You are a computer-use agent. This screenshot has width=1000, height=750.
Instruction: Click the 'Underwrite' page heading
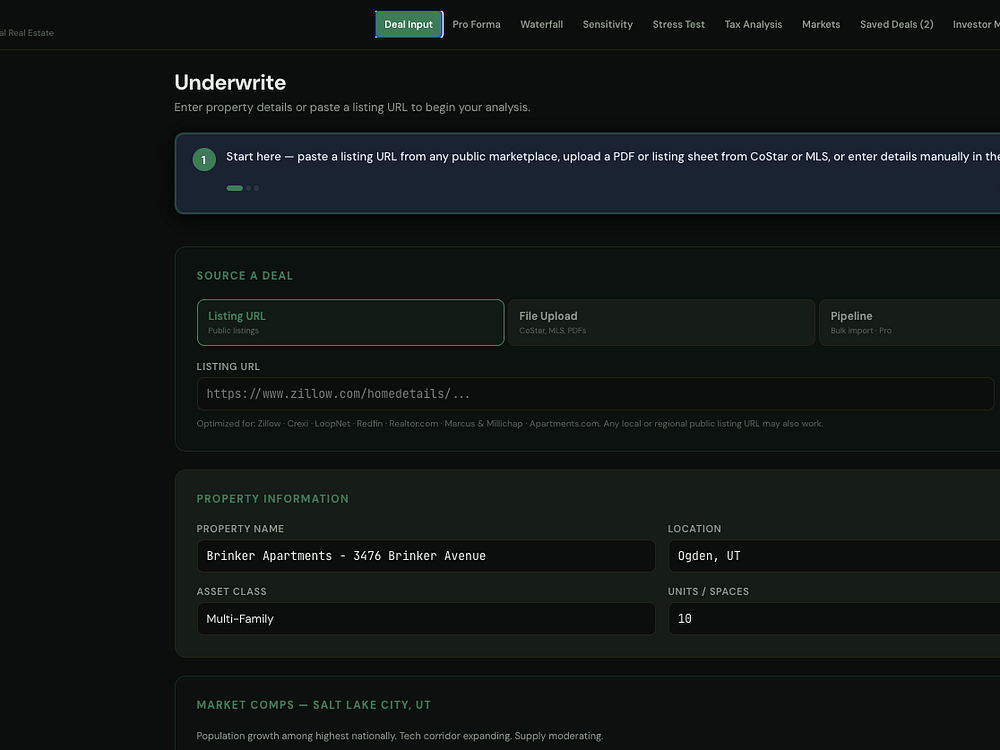[x=230, y=82]
